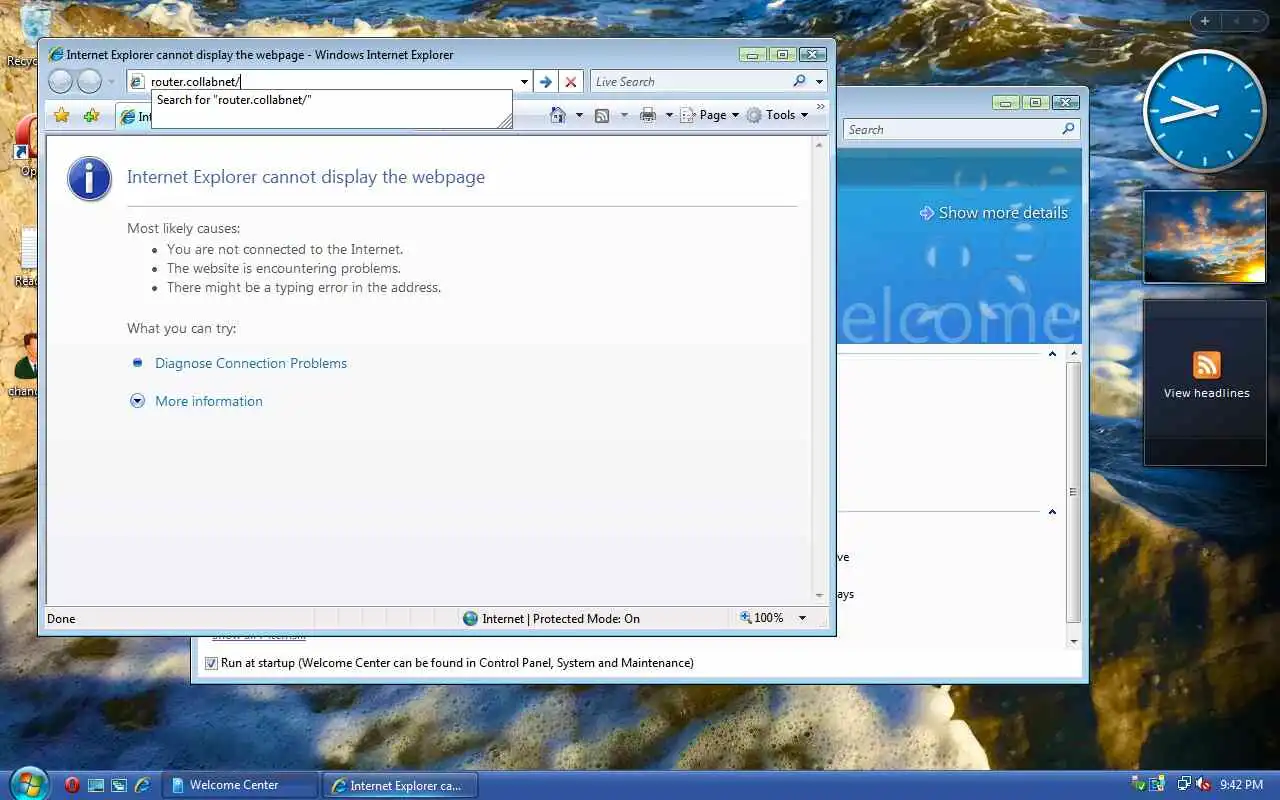Click the Sidebar next gadgets page arrow
The image size is (1280, 800).
(x=1255, y=21)
